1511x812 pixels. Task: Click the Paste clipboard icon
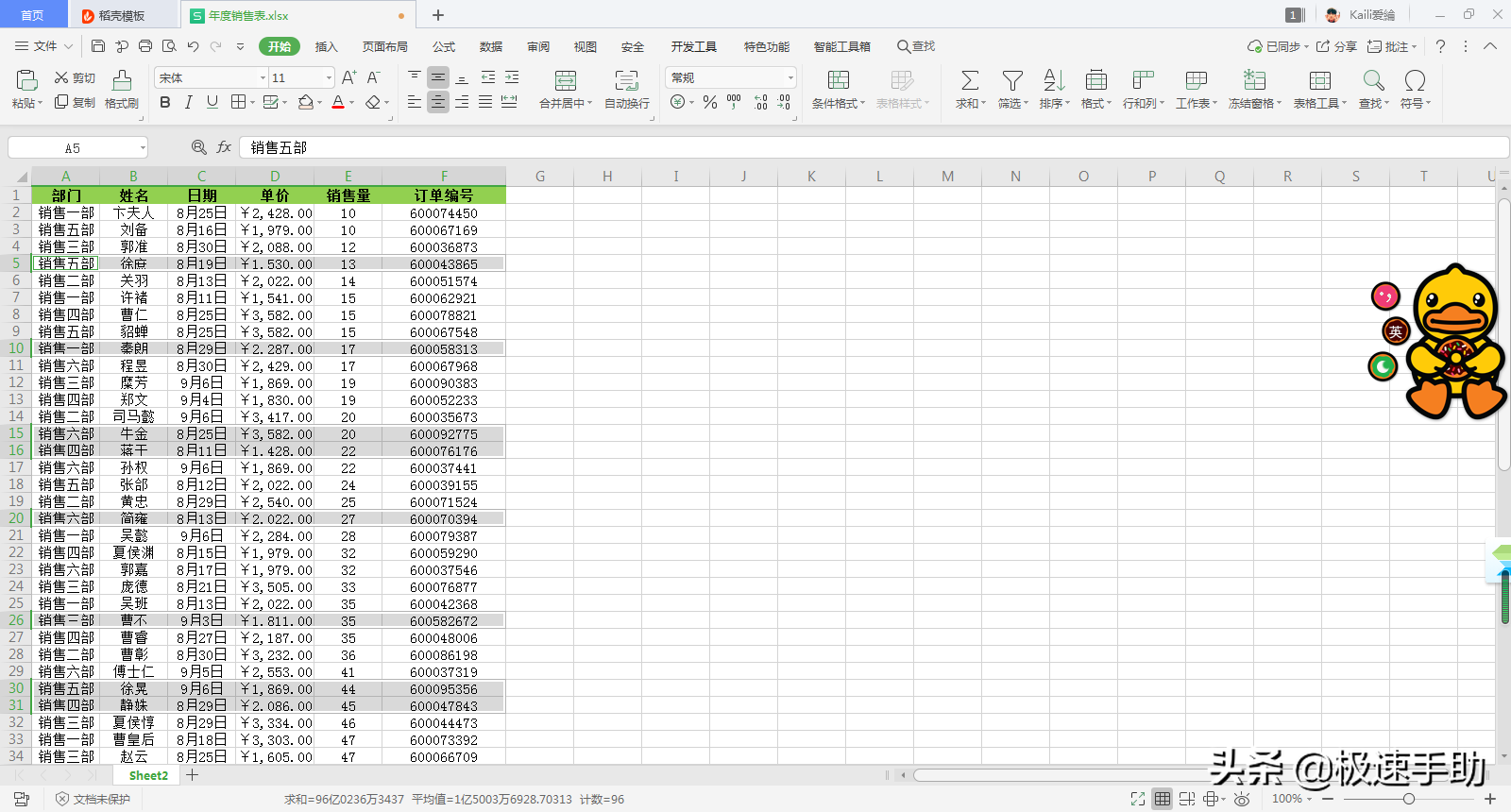click(x=26, y=80)
